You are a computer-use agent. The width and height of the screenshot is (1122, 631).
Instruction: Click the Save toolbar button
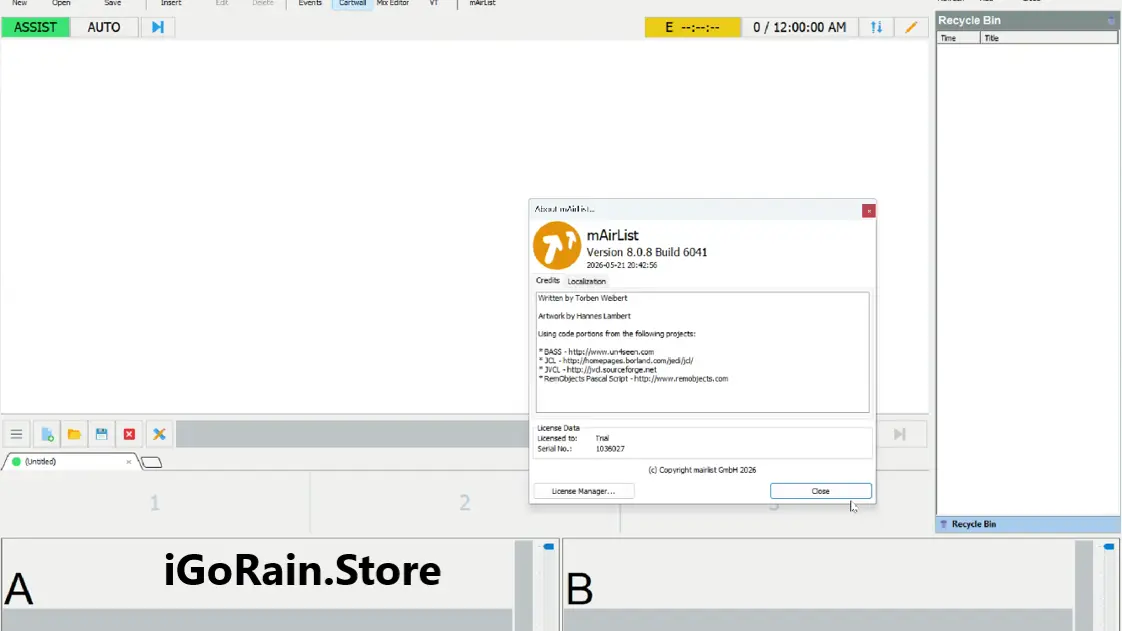tap(112, 4)
